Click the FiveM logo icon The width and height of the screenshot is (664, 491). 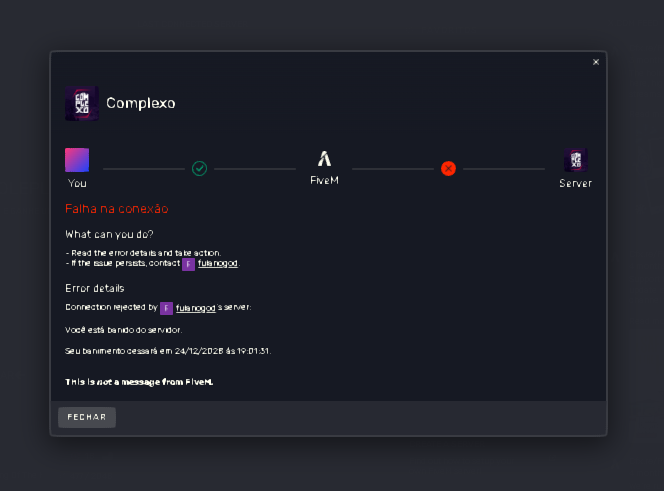[324, 159]
